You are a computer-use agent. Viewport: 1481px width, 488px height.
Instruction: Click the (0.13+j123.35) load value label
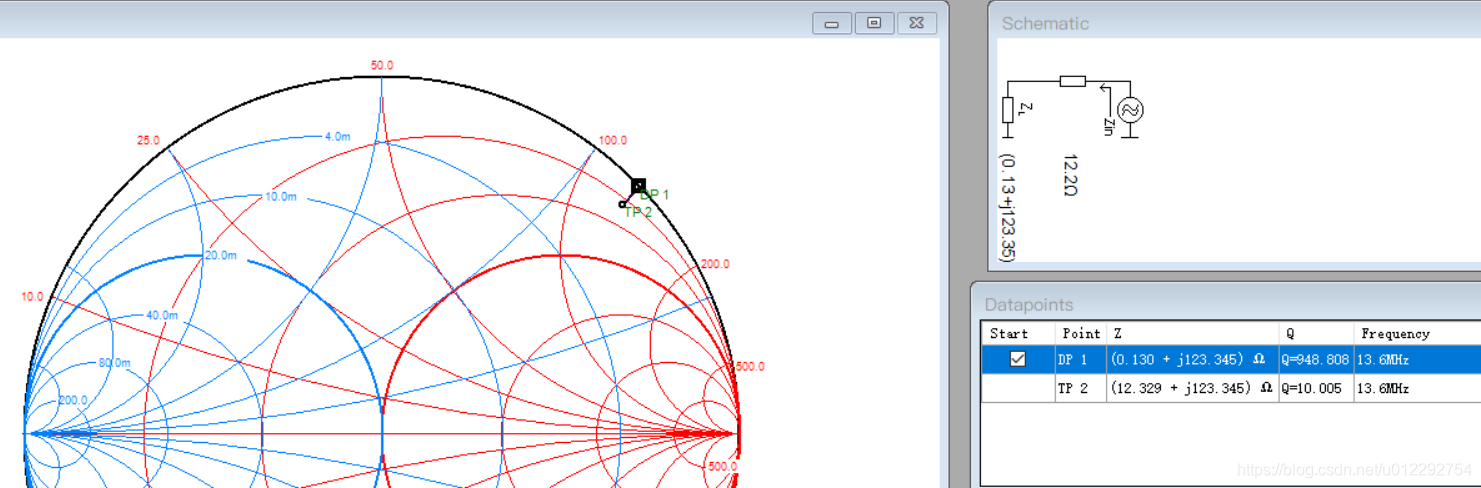point(1008,208)
